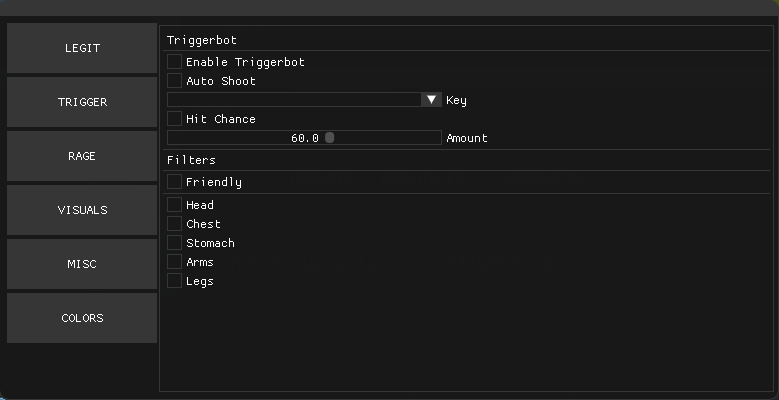This screenshot has height=400, width=779.
Task: Select the RAGE tab
Action: [x=82, y=156]
